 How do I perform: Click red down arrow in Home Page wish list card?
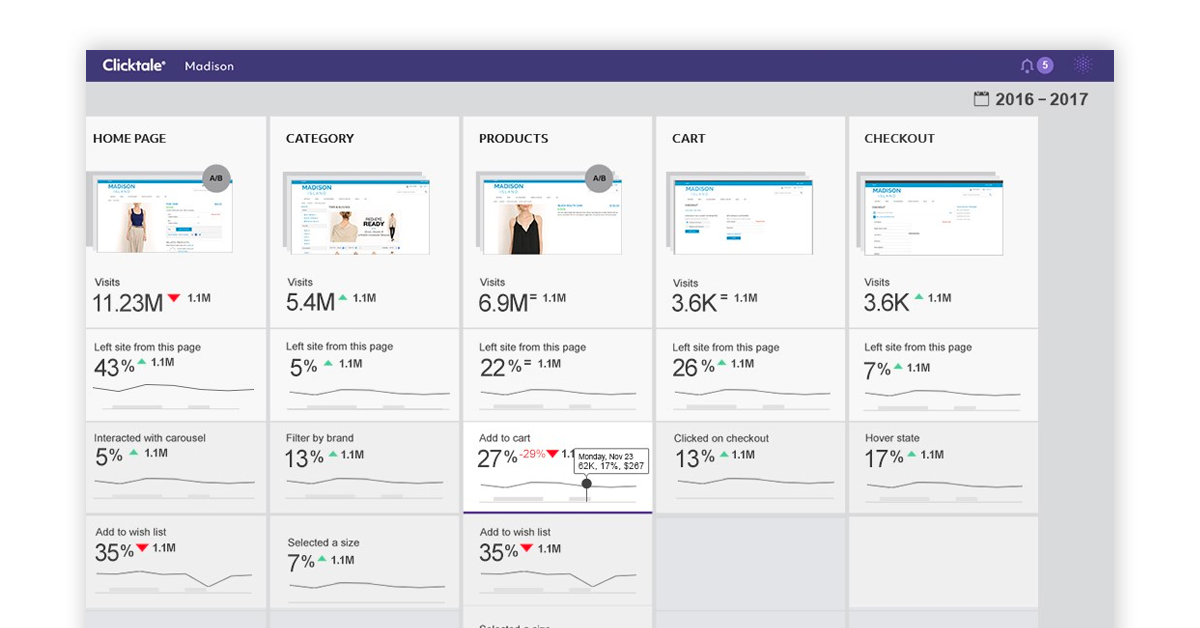point(142,548)
